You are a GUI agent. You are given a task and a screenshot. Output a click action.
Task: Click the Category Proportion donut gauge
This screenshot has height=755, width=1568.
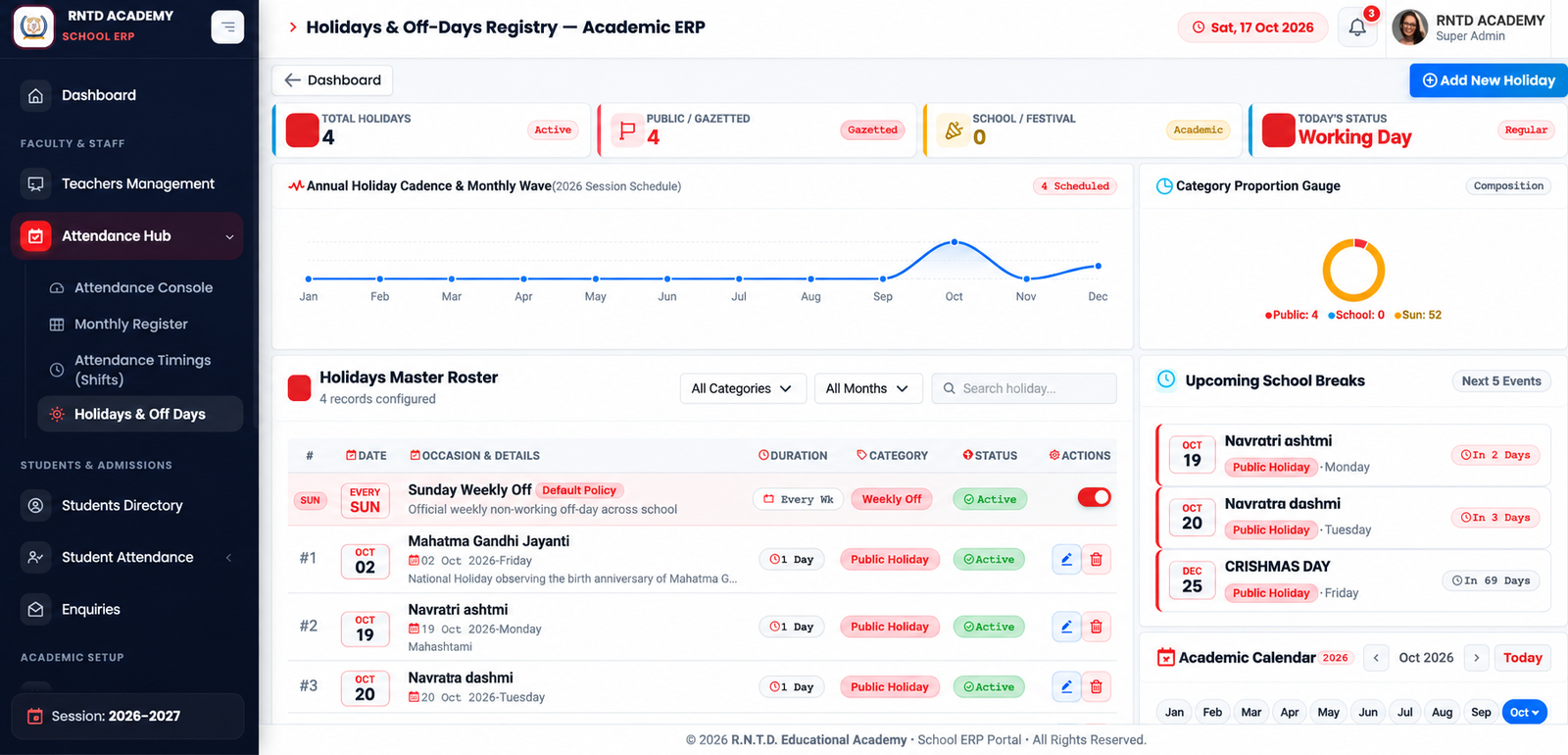pyautogui.click(x=1353, y=270)
